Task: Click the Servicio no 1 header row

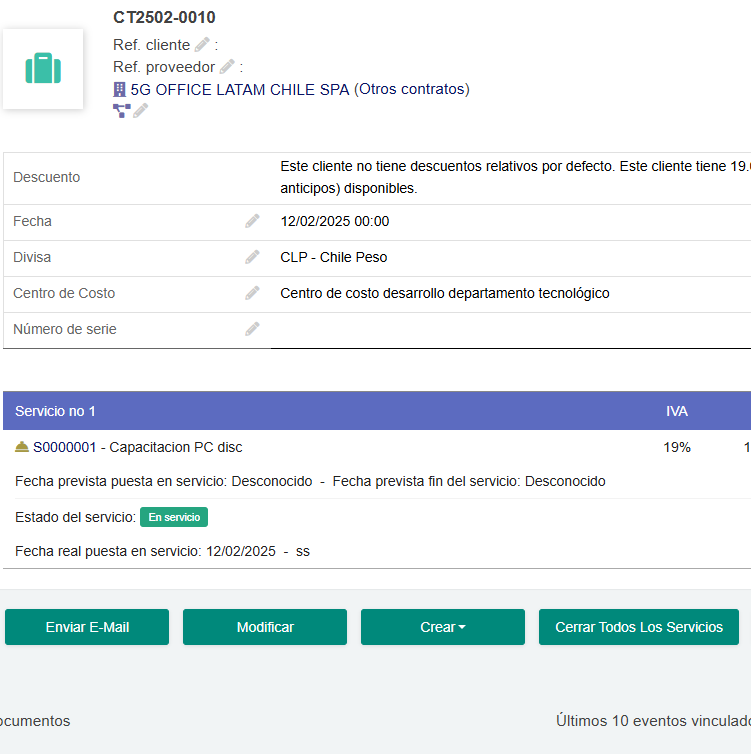Action: (x=56, y=411)
